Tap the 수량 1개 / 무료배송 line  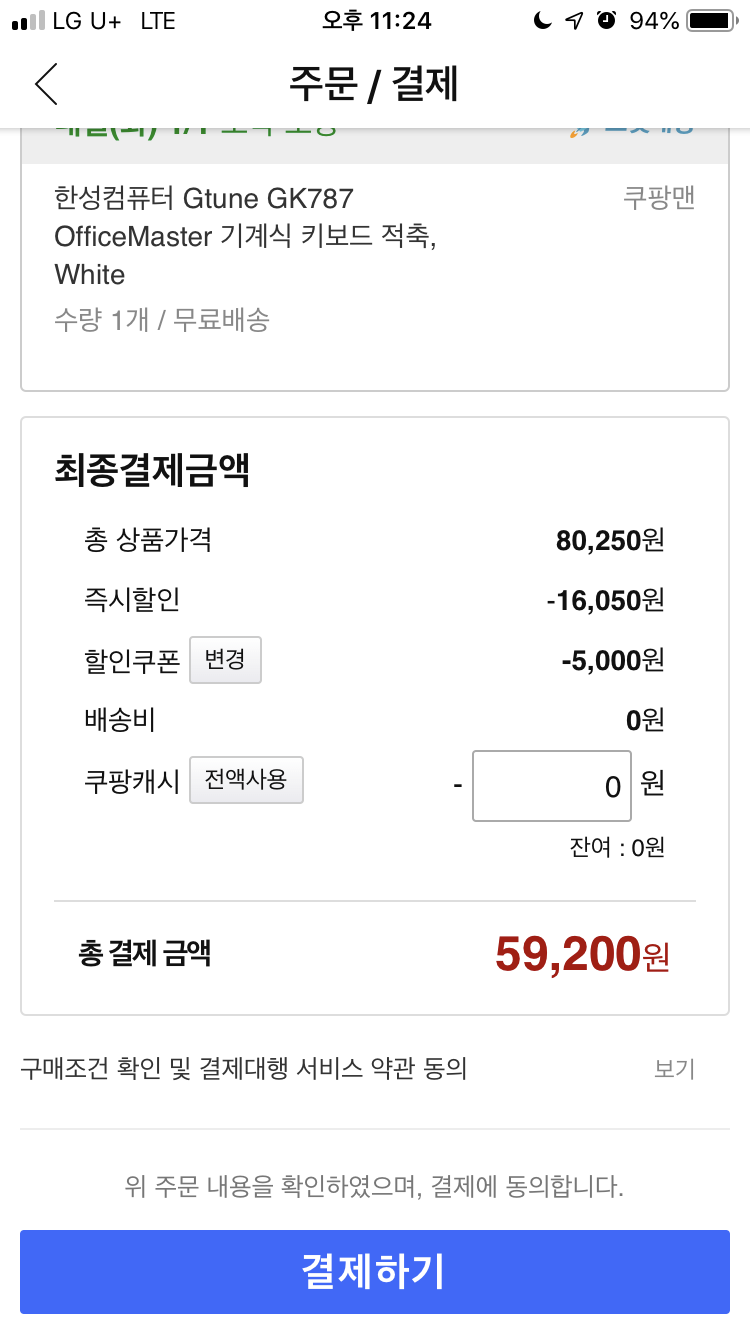coord(162,320)
